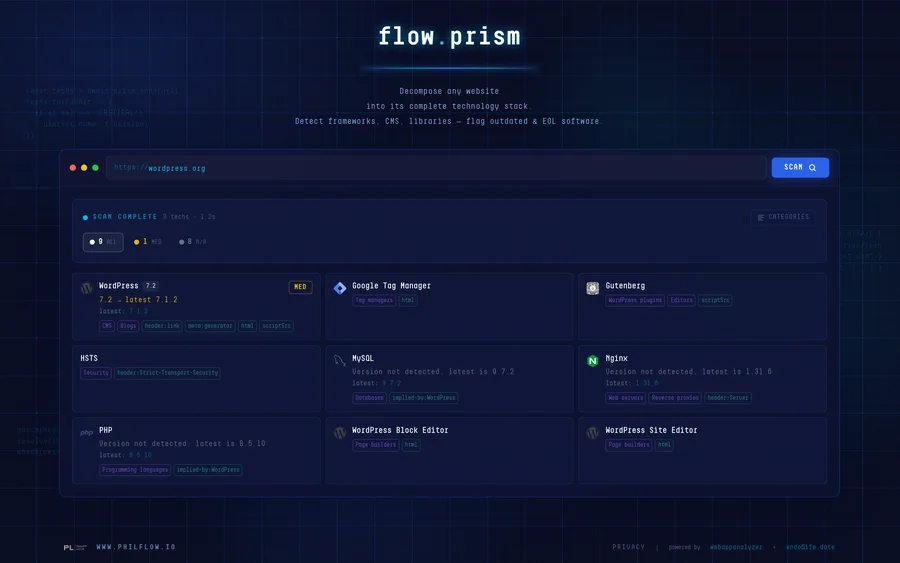Click the Editors tag on Gutenberg
Image resolution: width=900 pixels, height=563 pixels.
tap(681, 300)
